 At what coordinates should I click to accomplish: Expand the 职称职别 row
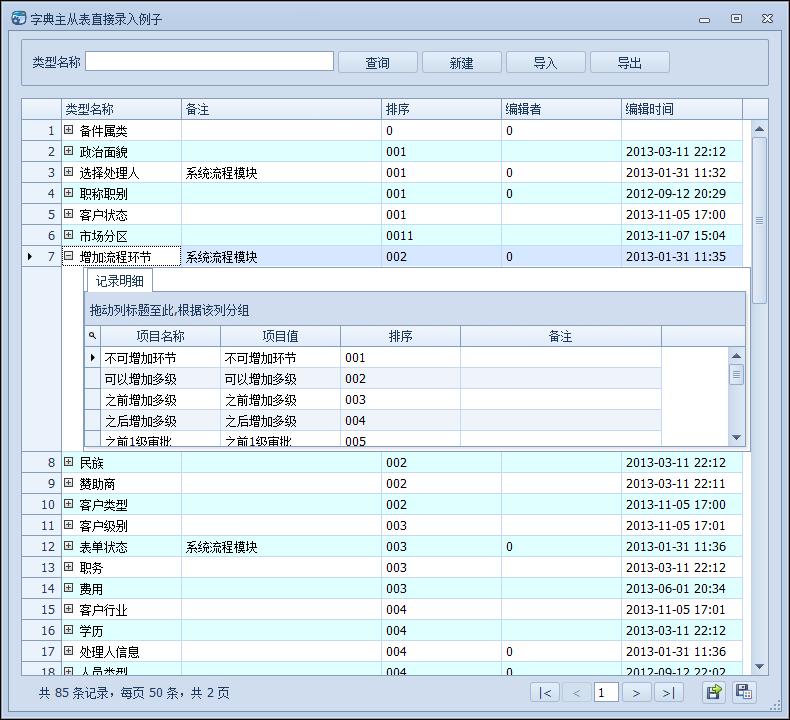[69, 193]
